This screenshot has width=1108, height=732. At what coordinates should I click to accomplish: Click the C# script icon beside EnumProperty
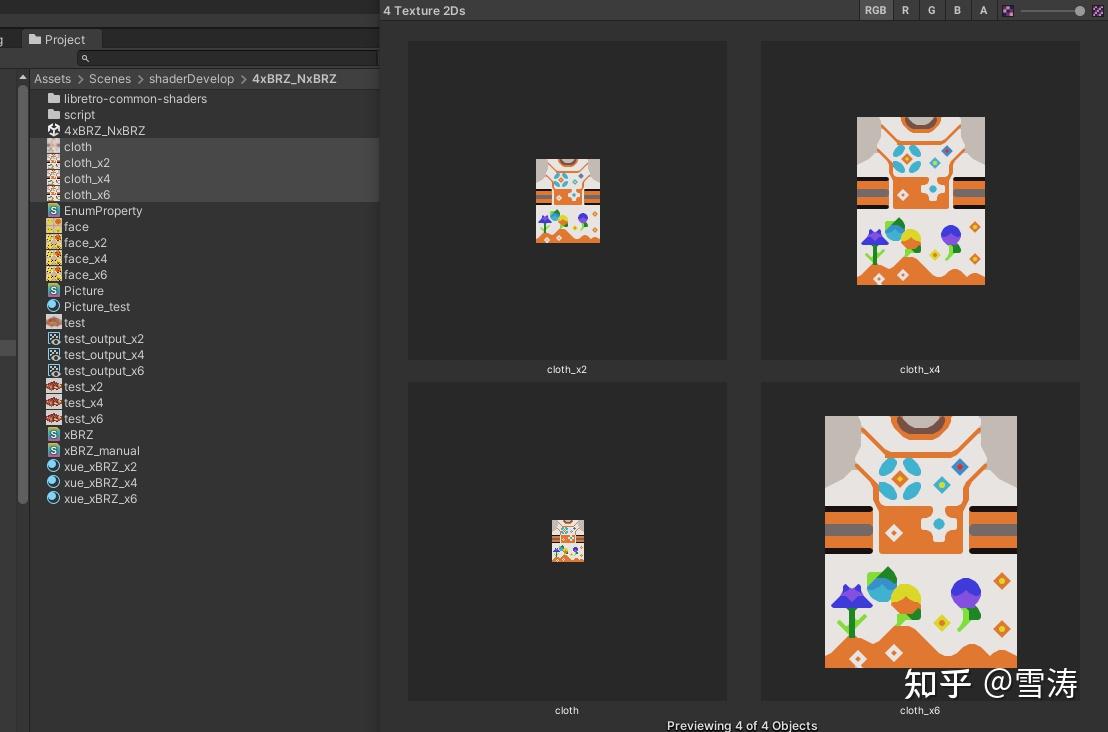point(52,210)
